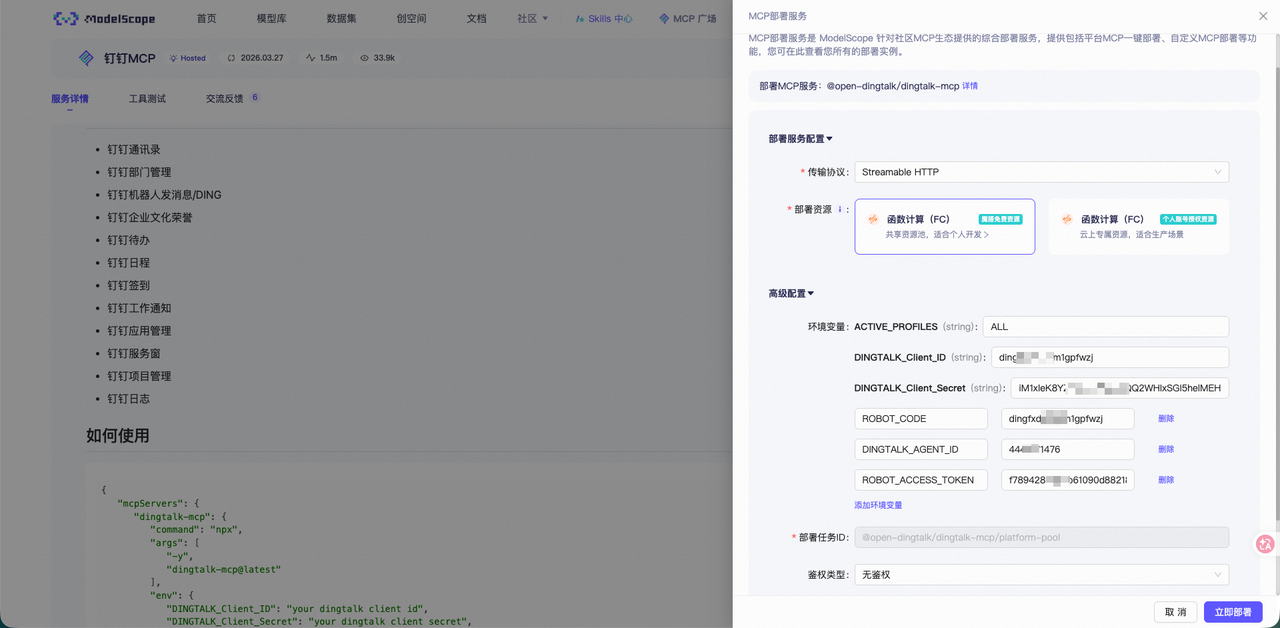Open 模型库 in the top navigation

coord(271,19)
